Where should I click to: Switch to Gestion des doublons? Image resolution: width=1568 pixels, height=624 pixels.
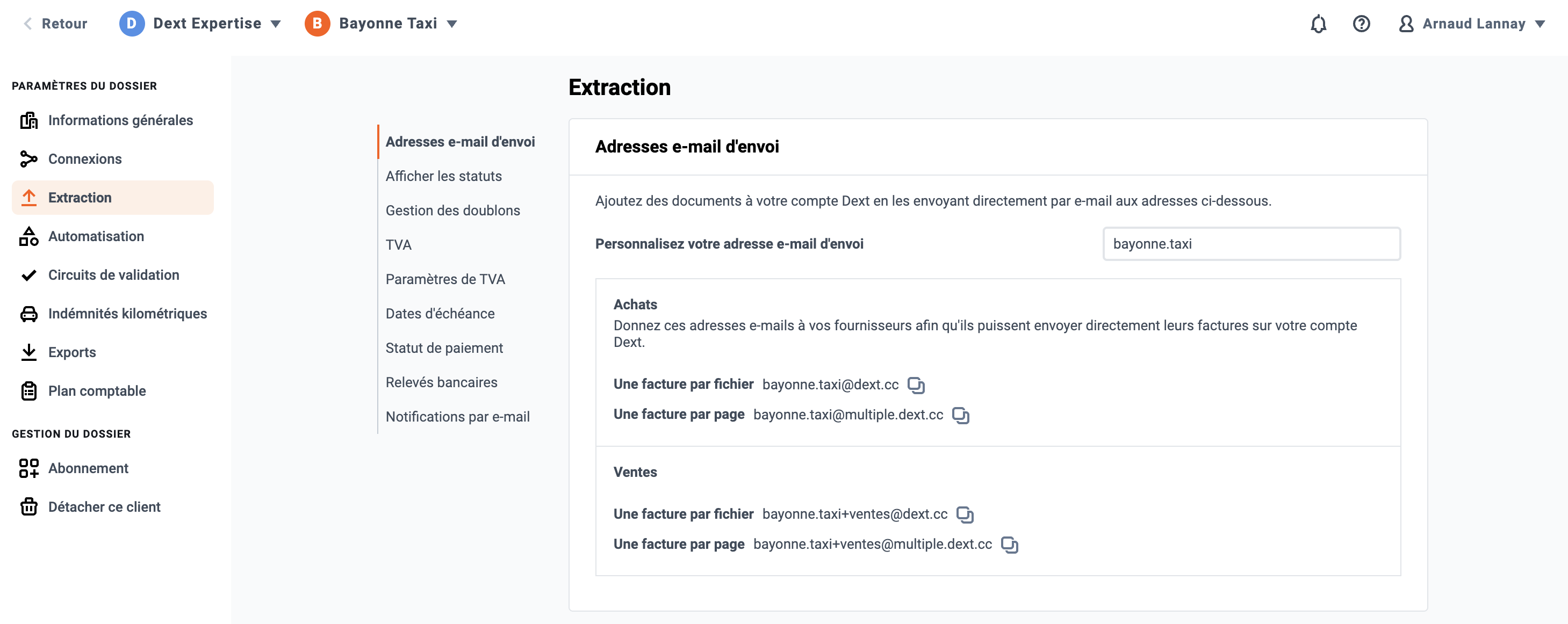click(452, 211)
